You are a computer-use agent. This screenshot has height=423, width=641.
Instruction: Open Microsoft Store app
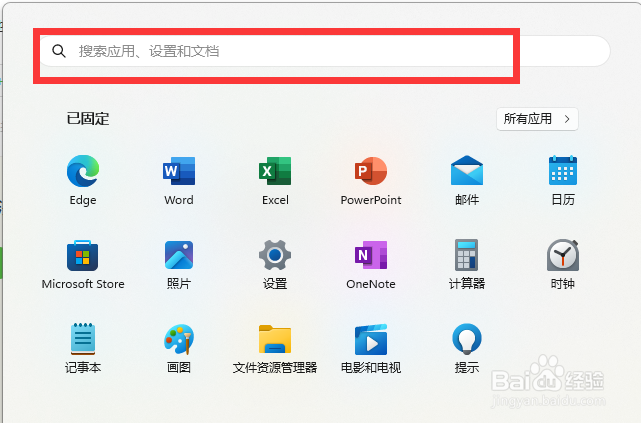(x=83, y=255)
